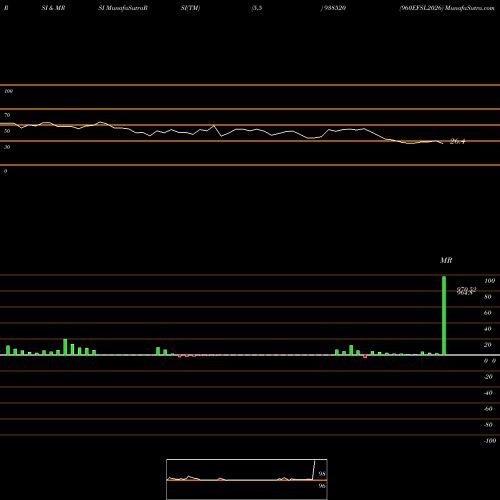The width and height of the screenshot is (500, 500).
Task: Click the 70 level label on RSI axis
Action: 7,115
